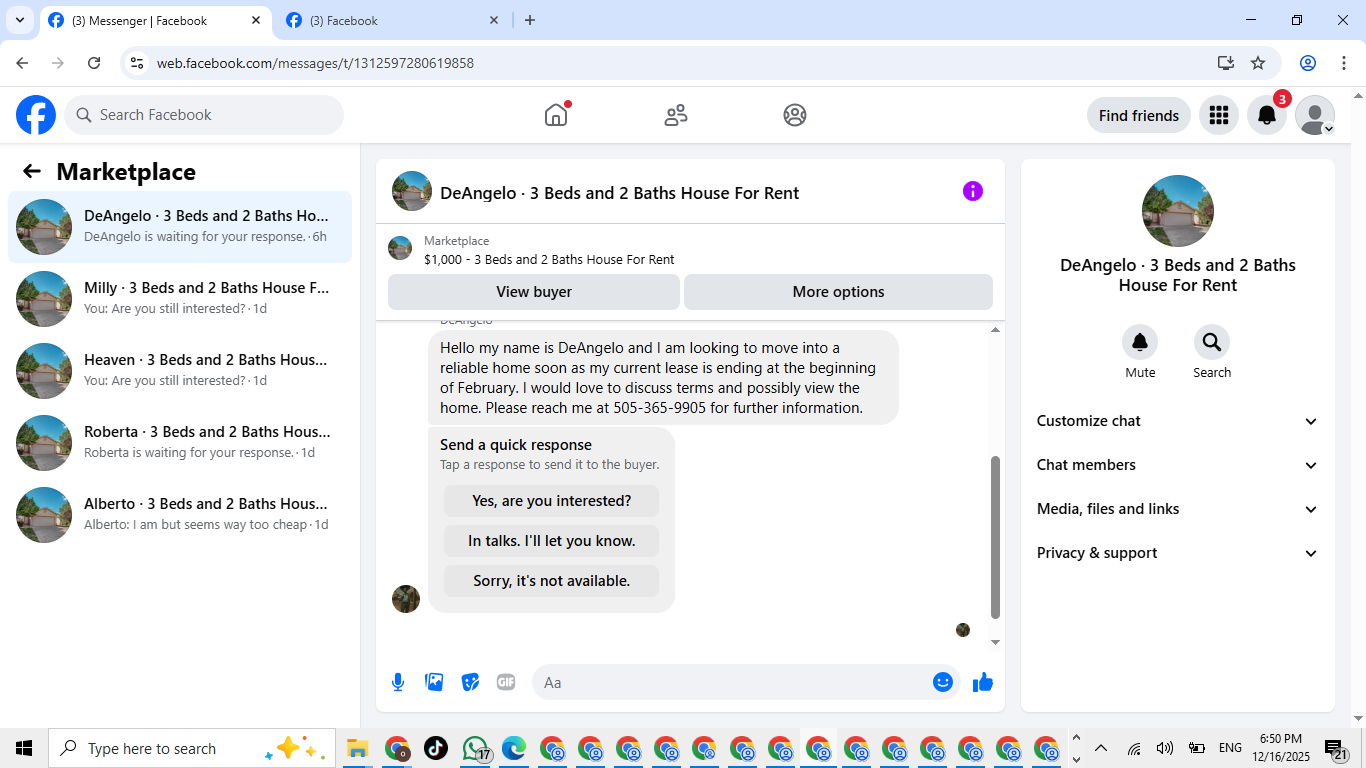Attach a file with the photo icon
Image resolution: width=1366 pixels, height=768 pixels.
point(434,682)
